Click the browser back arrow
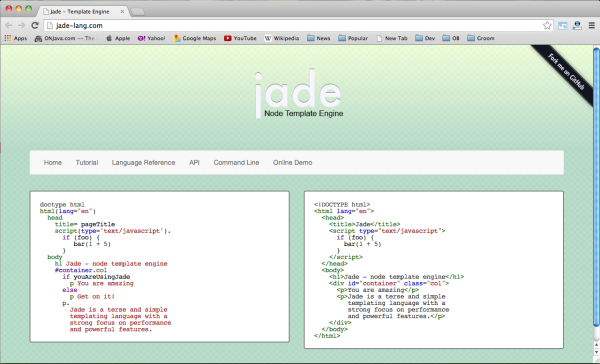The width and height of the screenshot is (600, 364). 8,26
